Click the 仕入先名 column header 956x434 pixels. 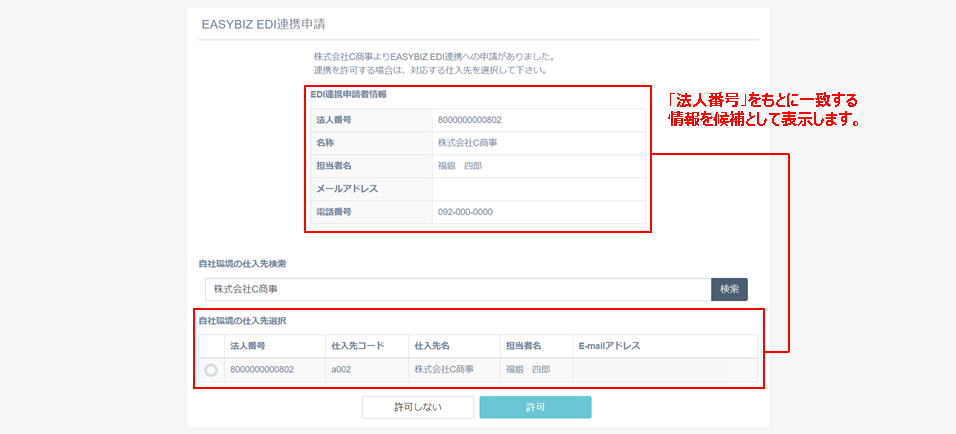(x=433, y=346)
